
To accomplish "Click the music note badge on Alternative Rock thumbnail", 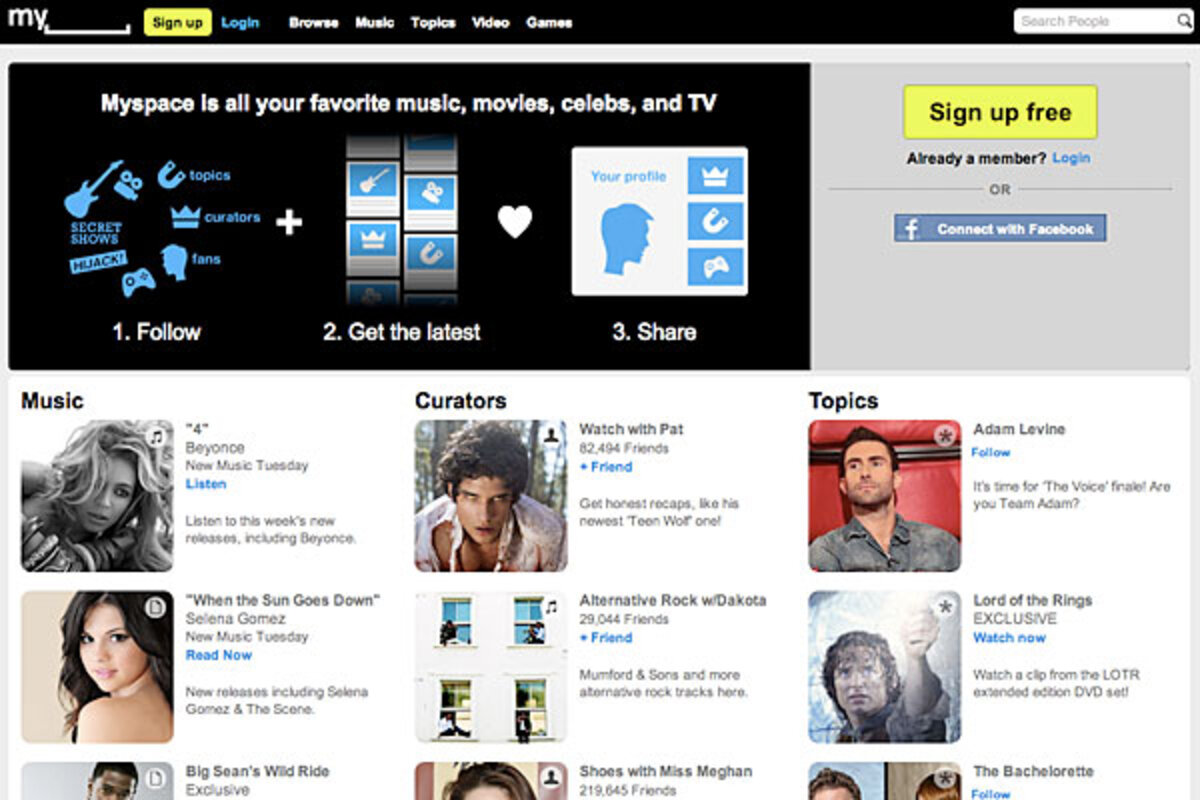I will 550,607.
